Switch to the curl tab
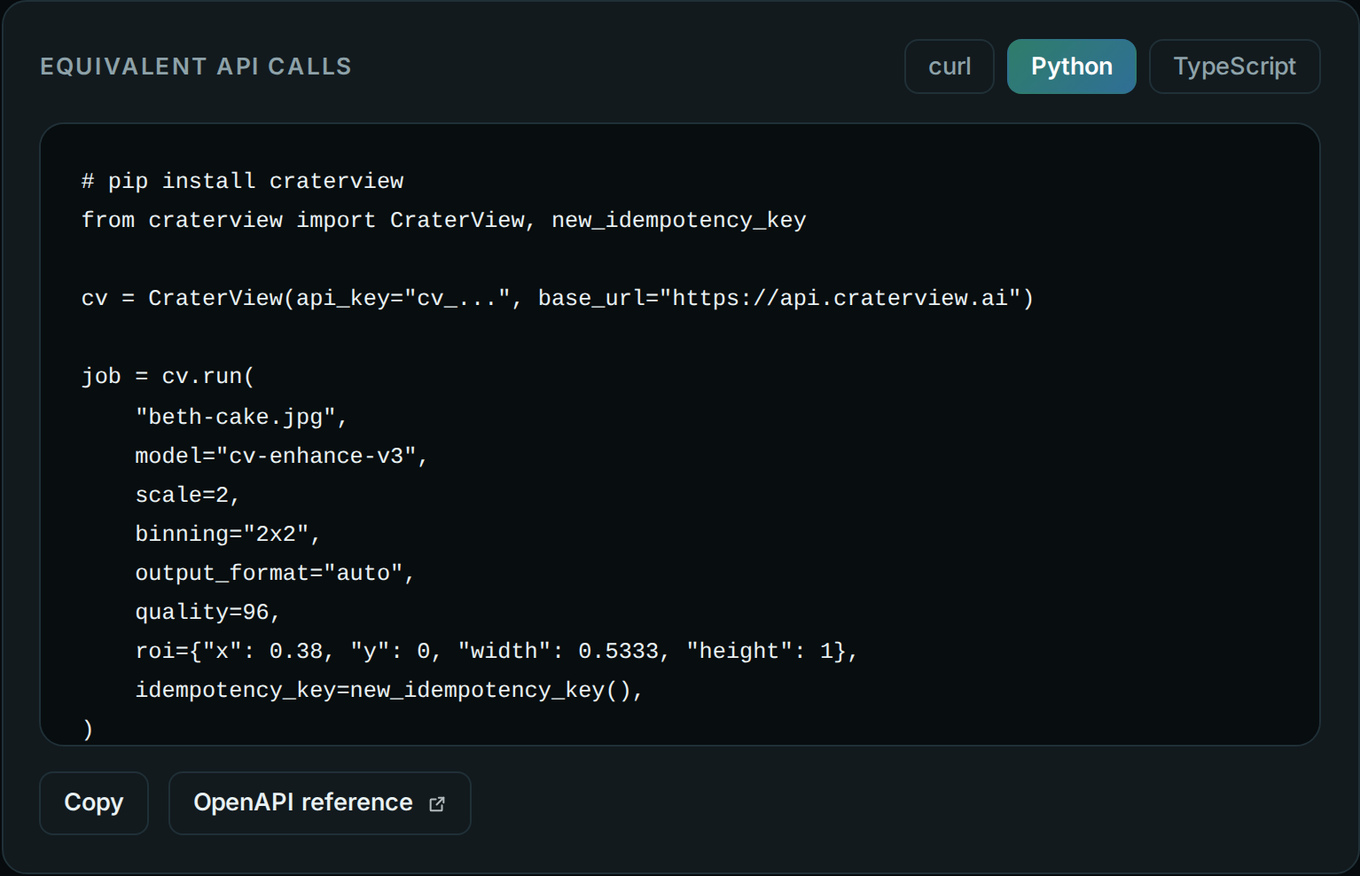This screenshot has width=1360, height=876. click(949, 66)
